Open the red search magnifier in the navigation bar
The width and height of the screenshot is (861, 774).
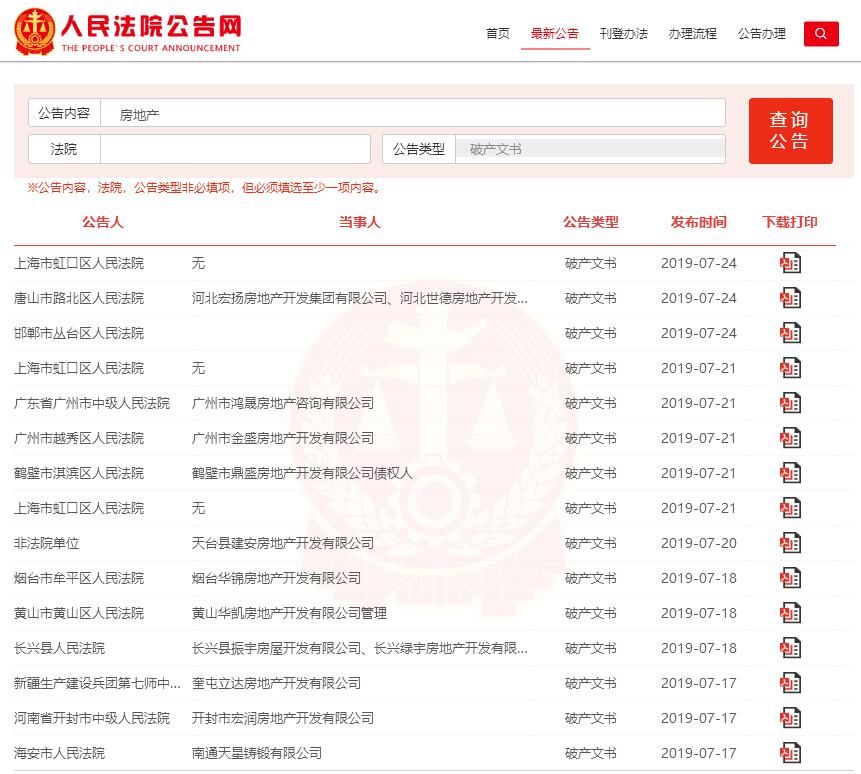pyautogui.click(x=821, y=33)
